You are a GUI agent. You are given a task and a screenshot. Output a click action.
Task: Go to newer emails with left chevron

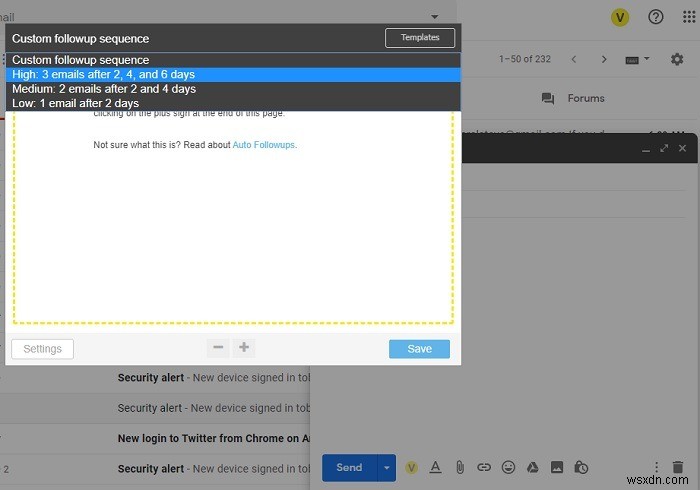574,59
